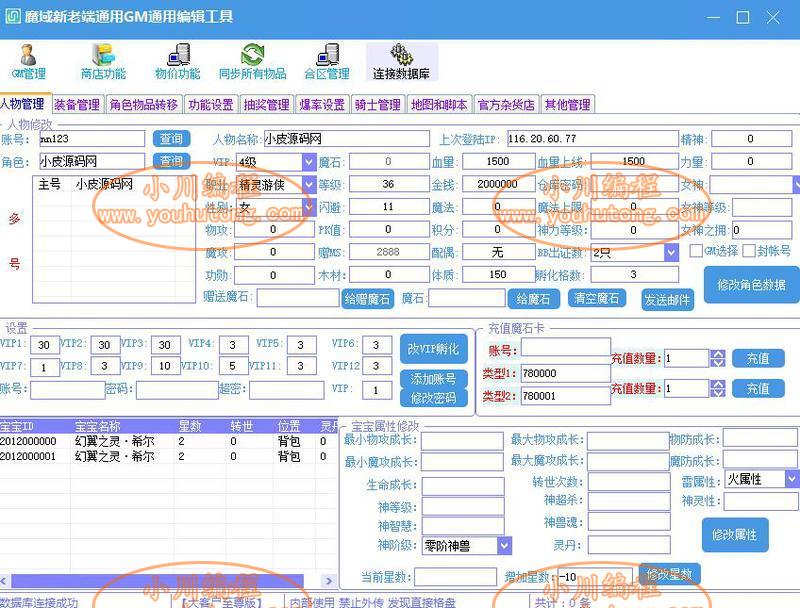Click the 上次登陆IP field 116.20.60.77
Image resolution: width=800 pixels, height=608 pixels.
592,139
